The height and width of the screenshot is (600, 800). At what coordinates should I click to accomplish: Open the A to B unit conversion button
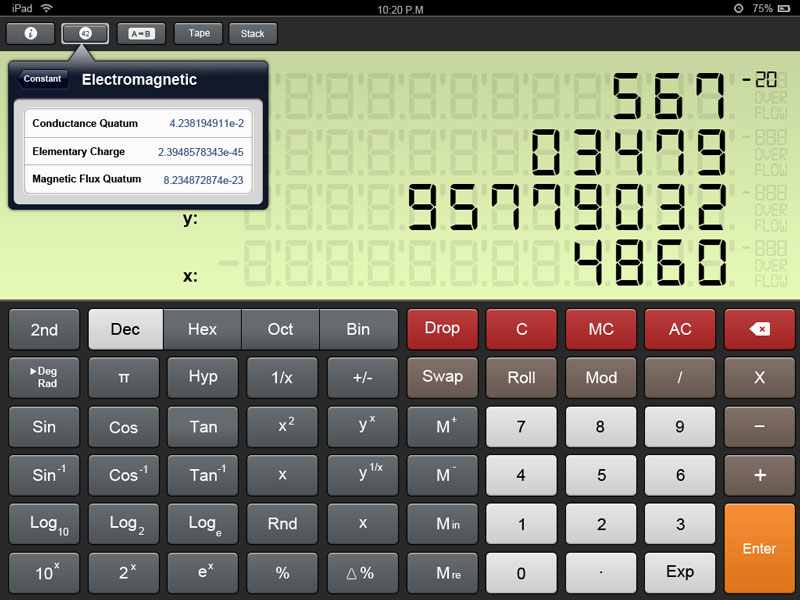coord(141,33)
